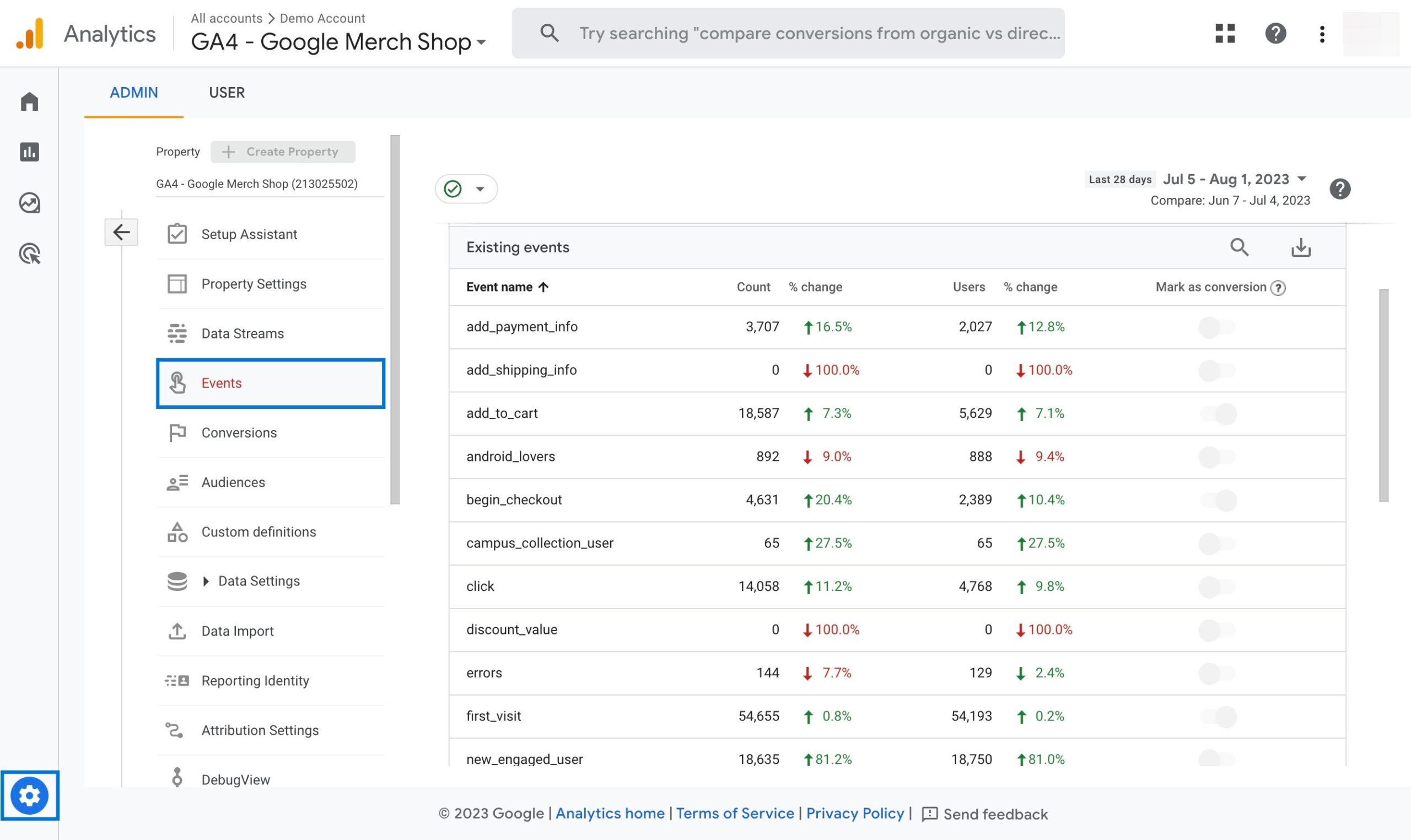Image resolution: width=1411 pixels, height=840 pixels.
Task: Open the Explore icon in sidebar
Action: (29, 203)
